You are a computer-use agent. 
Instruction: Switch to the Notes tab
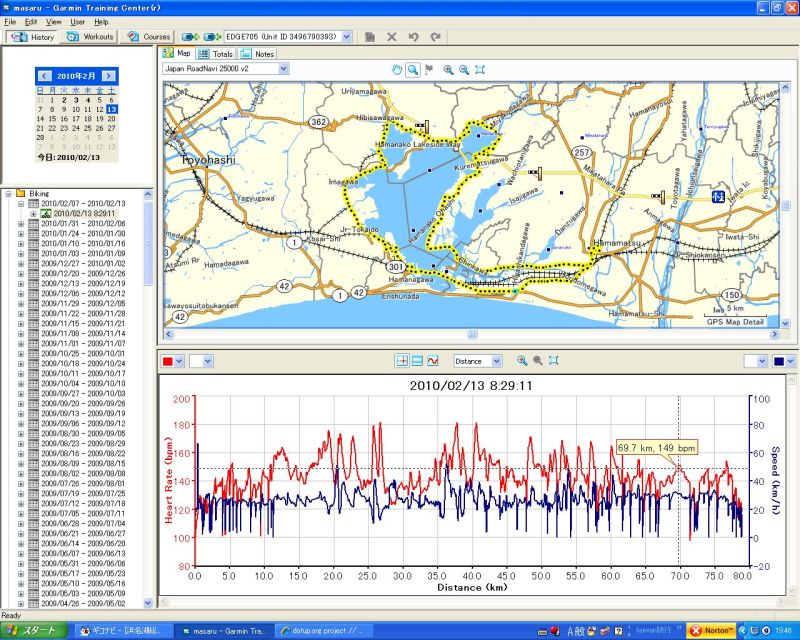pyautogui.click(x=258, y=54)
